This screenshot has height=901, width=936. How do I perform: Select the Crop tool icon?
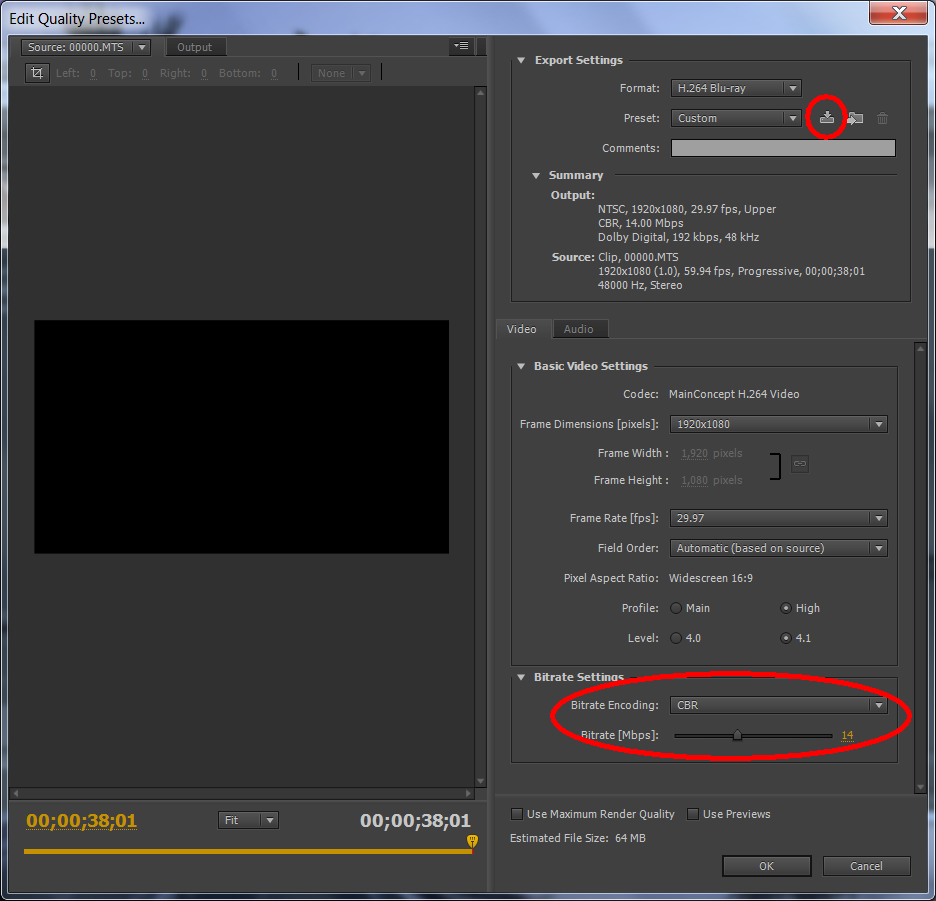tap(37, 73)
